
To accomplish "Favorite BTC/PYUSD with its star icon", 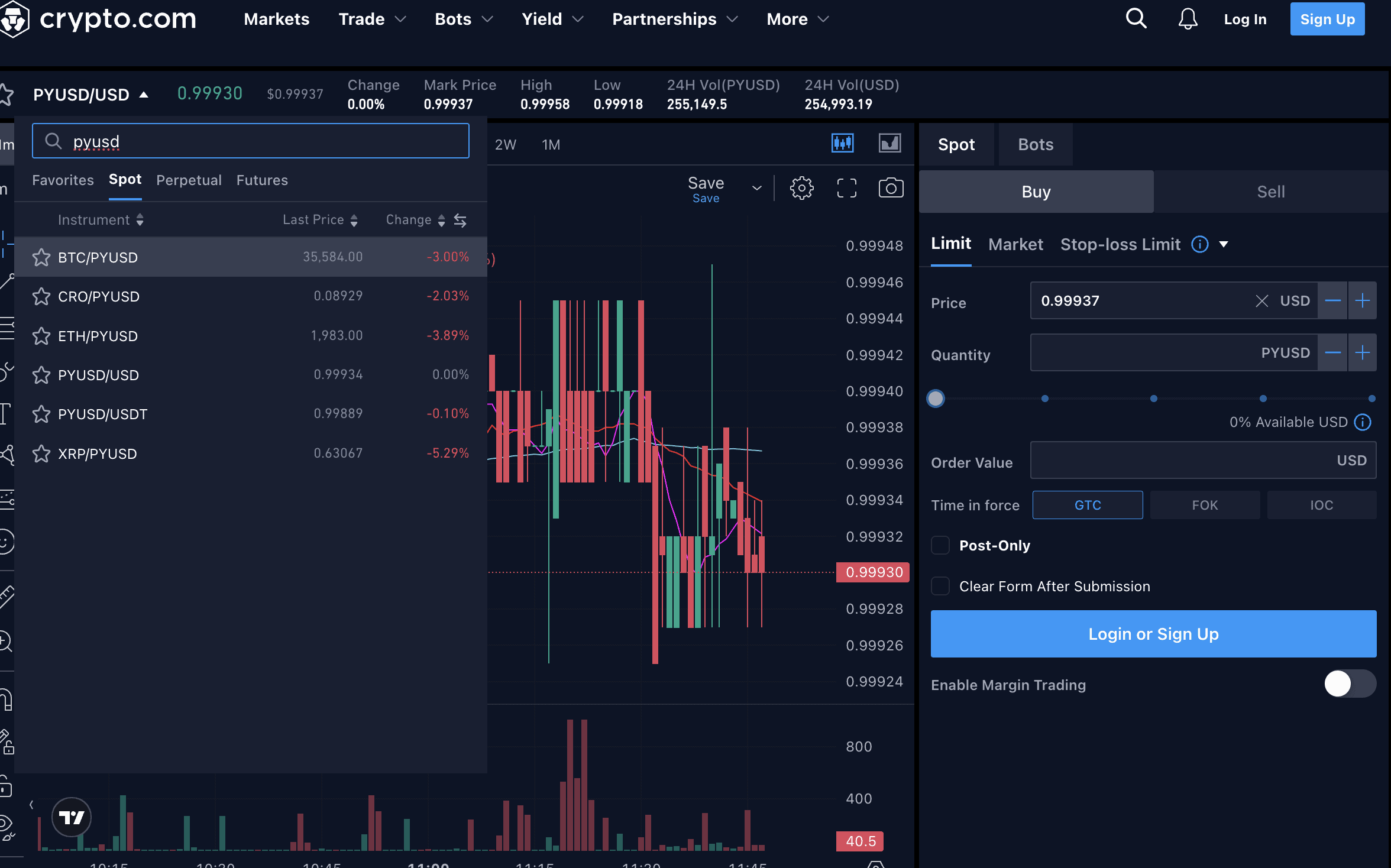I will (41, 257).
